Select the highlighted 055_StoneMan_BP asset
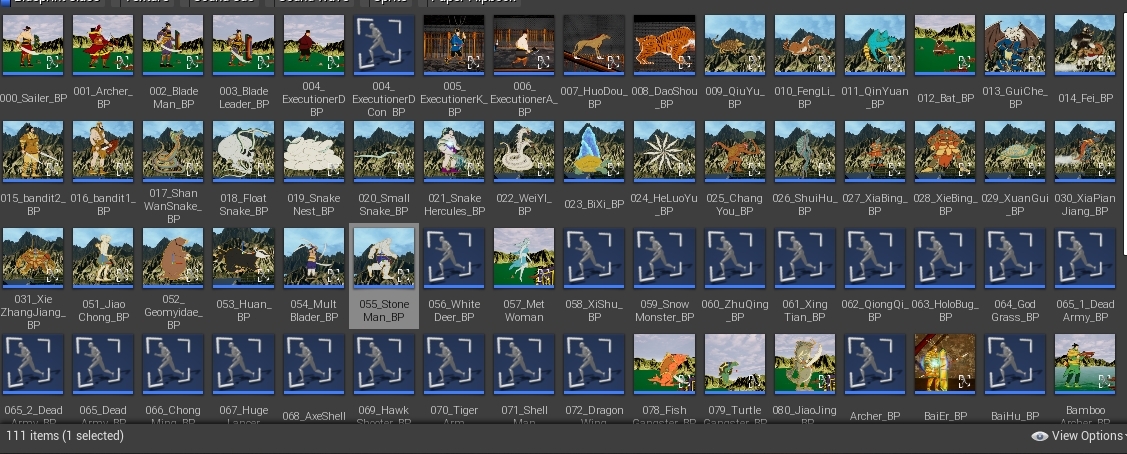 point(384,257)
